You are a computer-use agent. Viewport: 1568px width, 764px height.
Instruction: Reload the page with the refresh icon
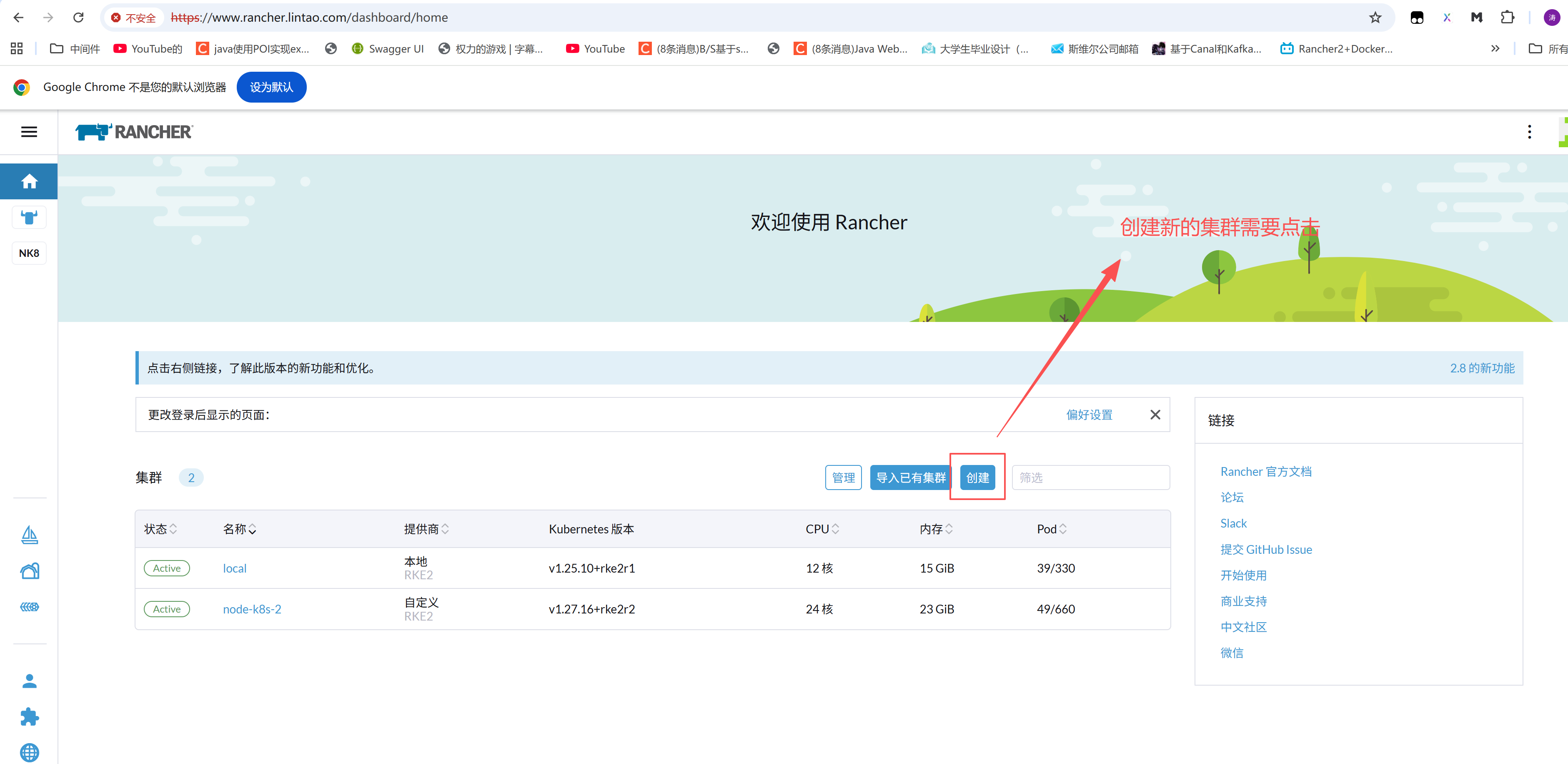78,17
